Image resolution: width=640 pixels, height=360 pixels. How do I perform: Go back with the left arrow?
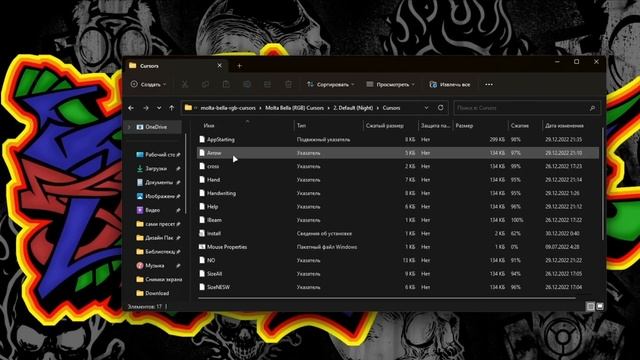[x=131, y=108]
